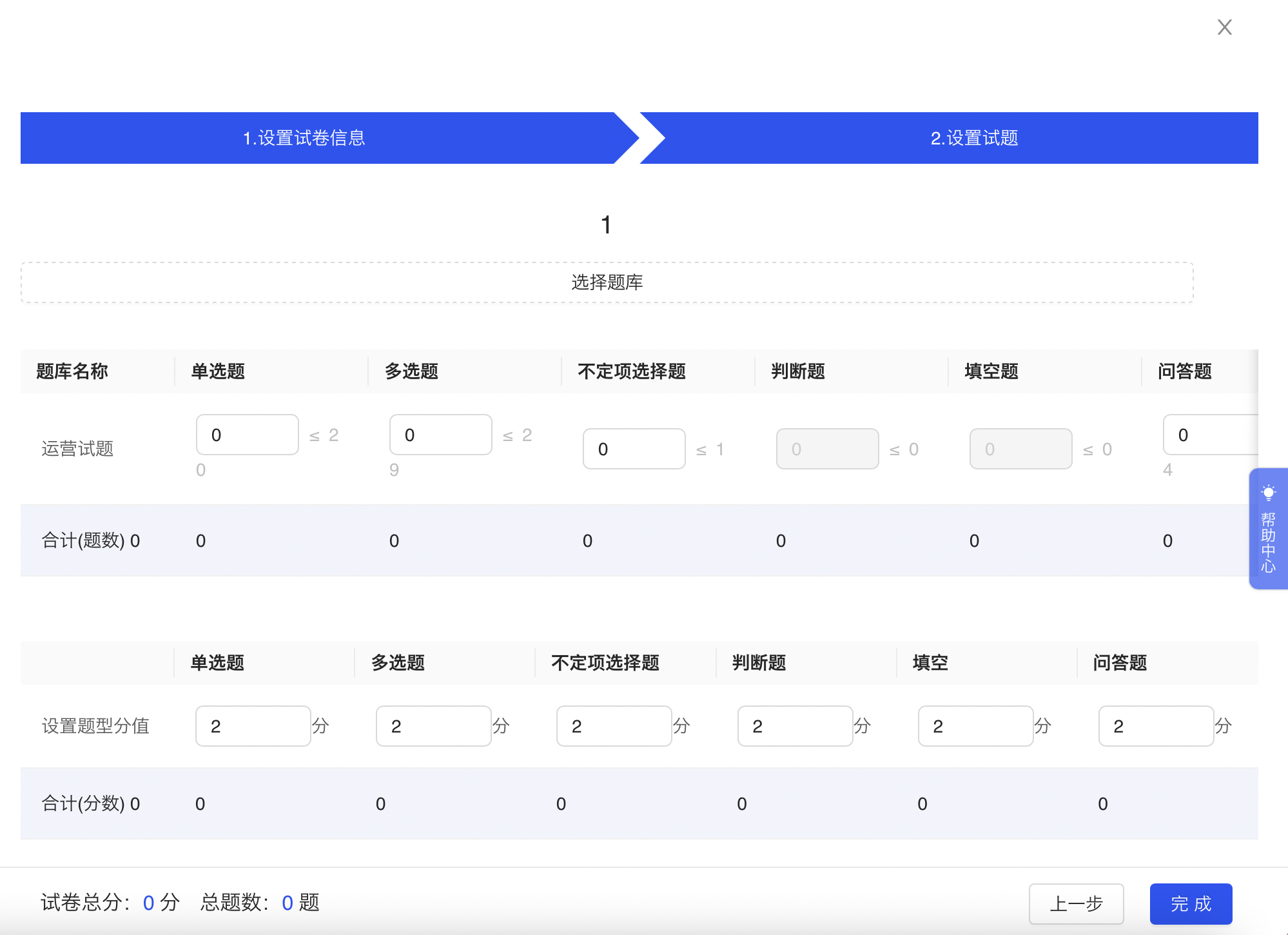
Task: Focus the 单选题 count input for 运营试题
Action: pyautogui.click(x=248, y=435)
